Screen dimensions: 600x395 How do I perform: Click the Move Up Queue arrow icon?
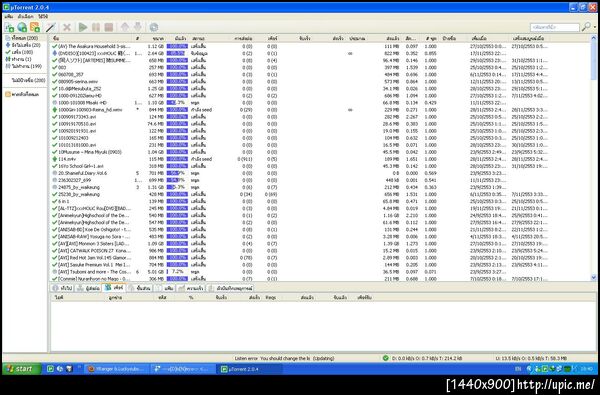click(x=125, y=27)
